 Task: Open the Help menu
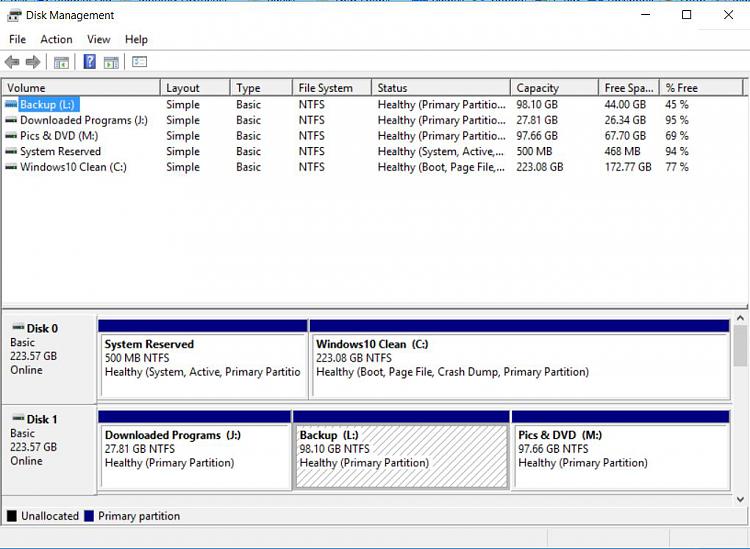136,39
